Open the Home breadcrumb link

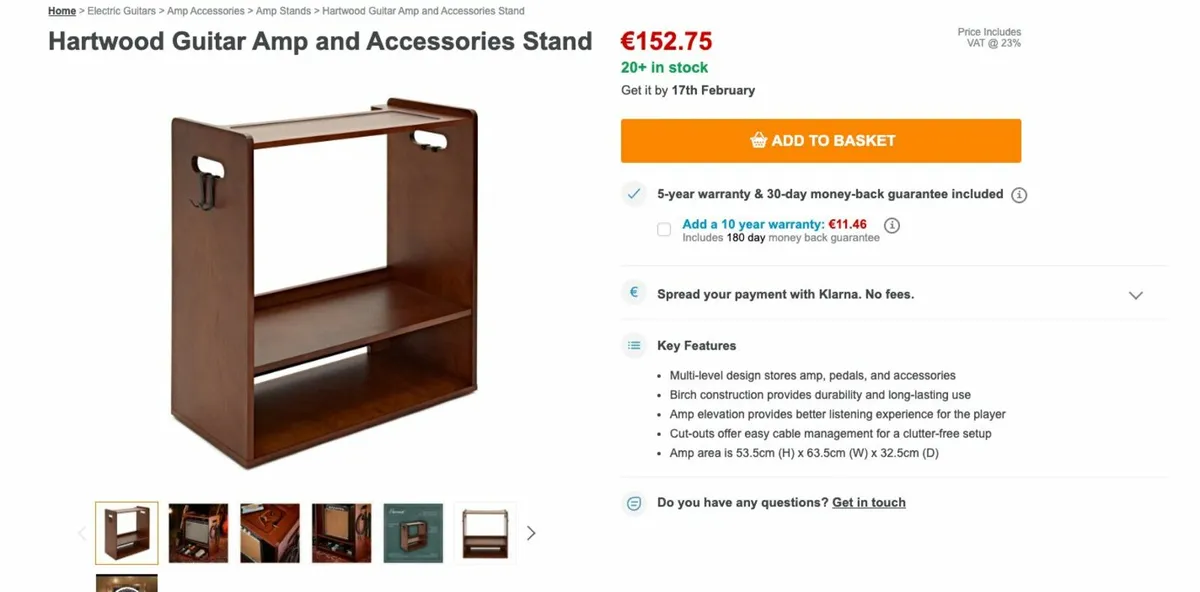tap(62, 10)
